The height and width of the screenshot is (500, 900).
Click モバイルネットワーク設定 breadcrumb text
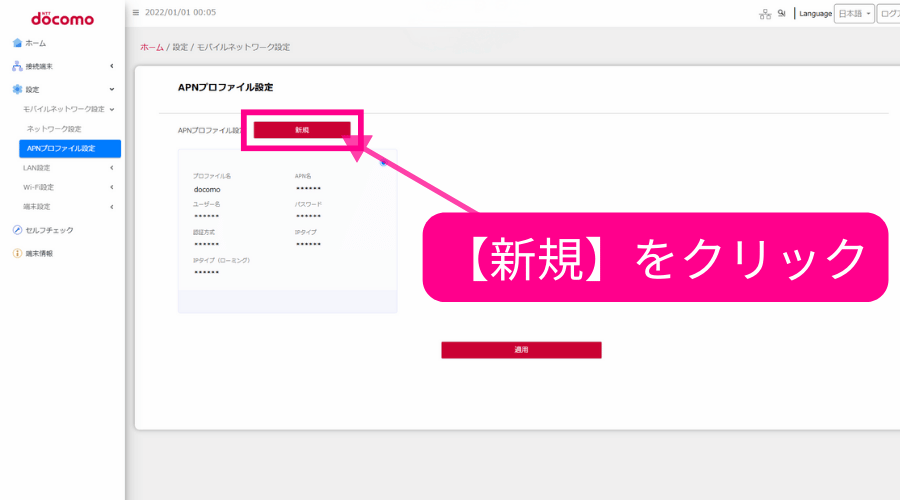click(x=243, y=47)
